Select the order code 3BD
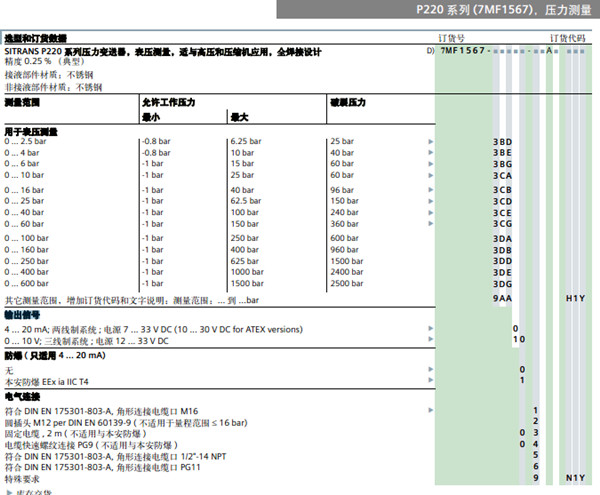This screenshot has height=495, width=600. 502,142
